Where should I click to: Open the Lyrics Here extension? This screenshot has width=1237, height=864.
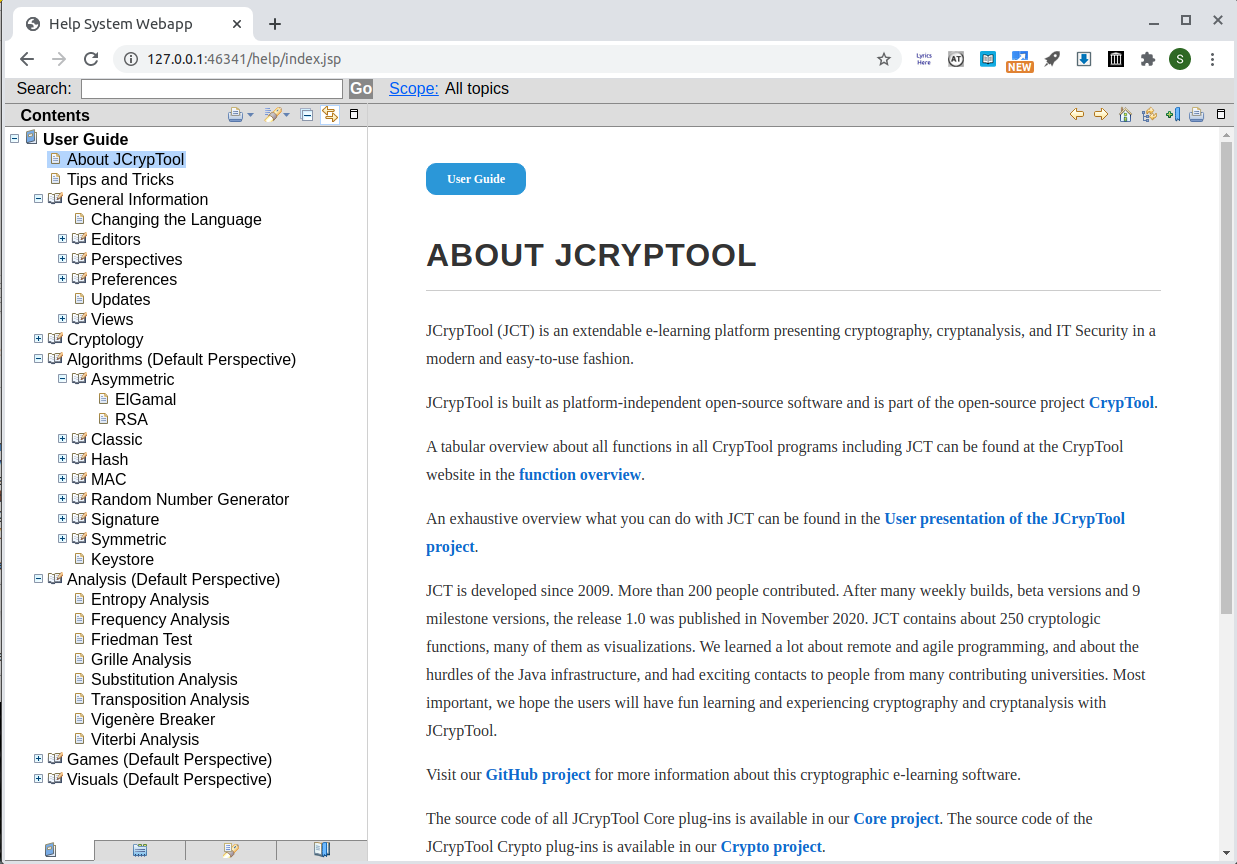coord(924,59)
